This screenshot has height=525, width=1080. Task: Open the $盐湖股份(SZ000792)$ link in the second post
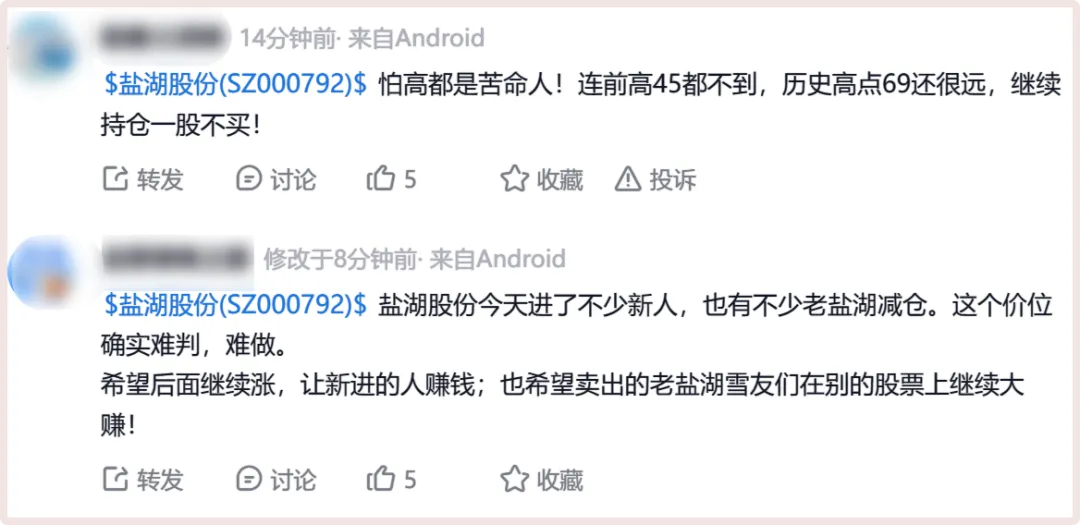236,305
